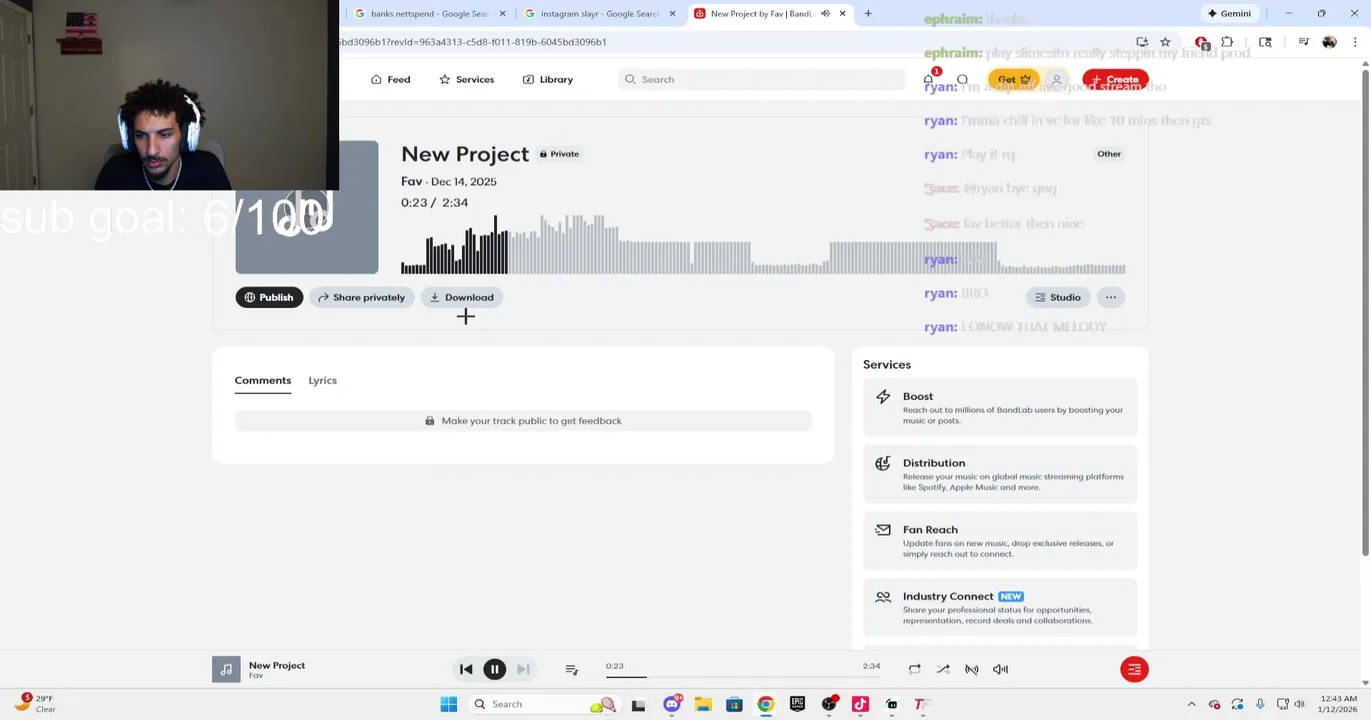Open the Library page
This screenshot has width=1371, height=720.
coord(547,79)
